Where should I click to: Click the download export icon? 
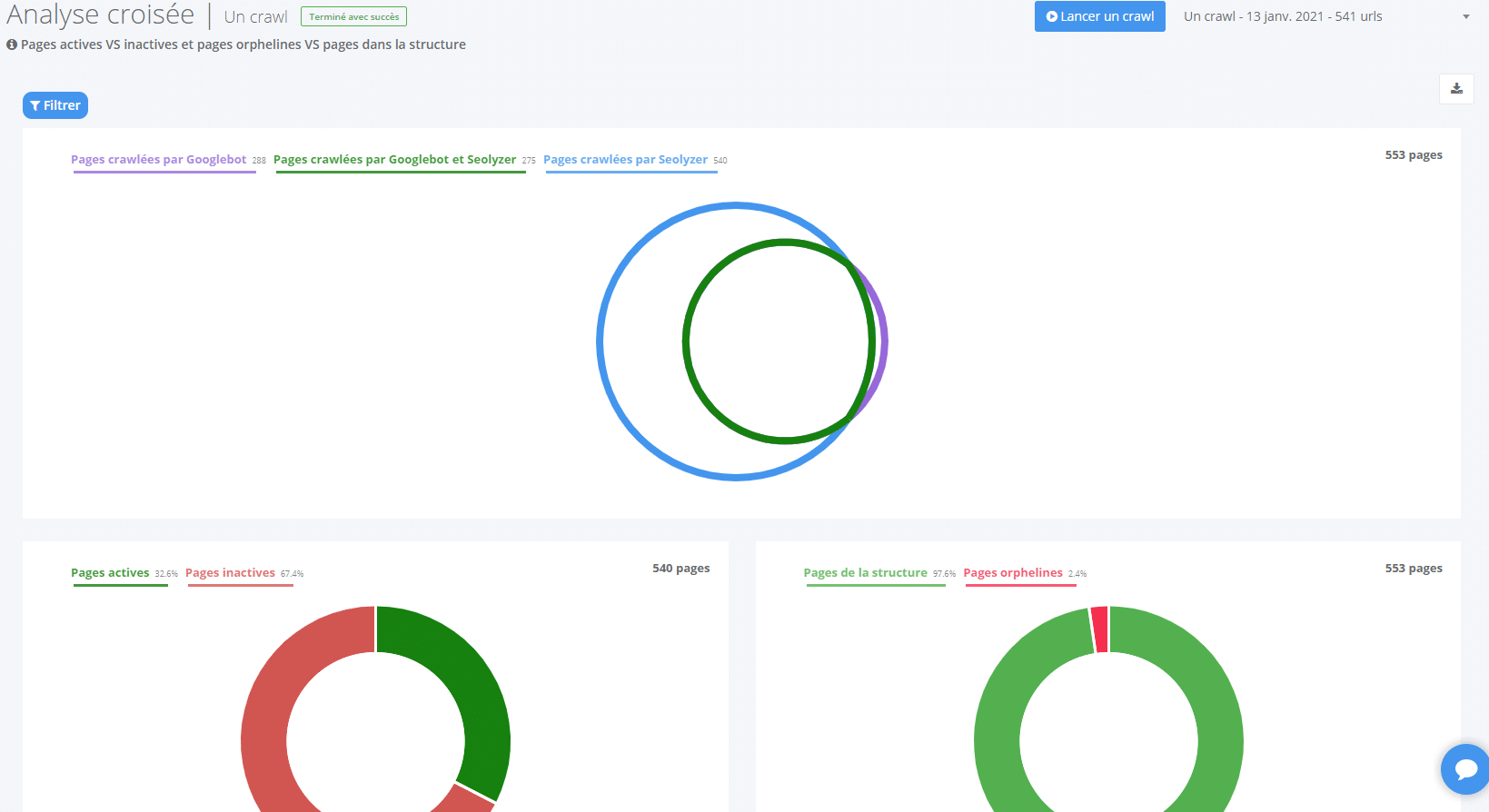point(1456,88)
